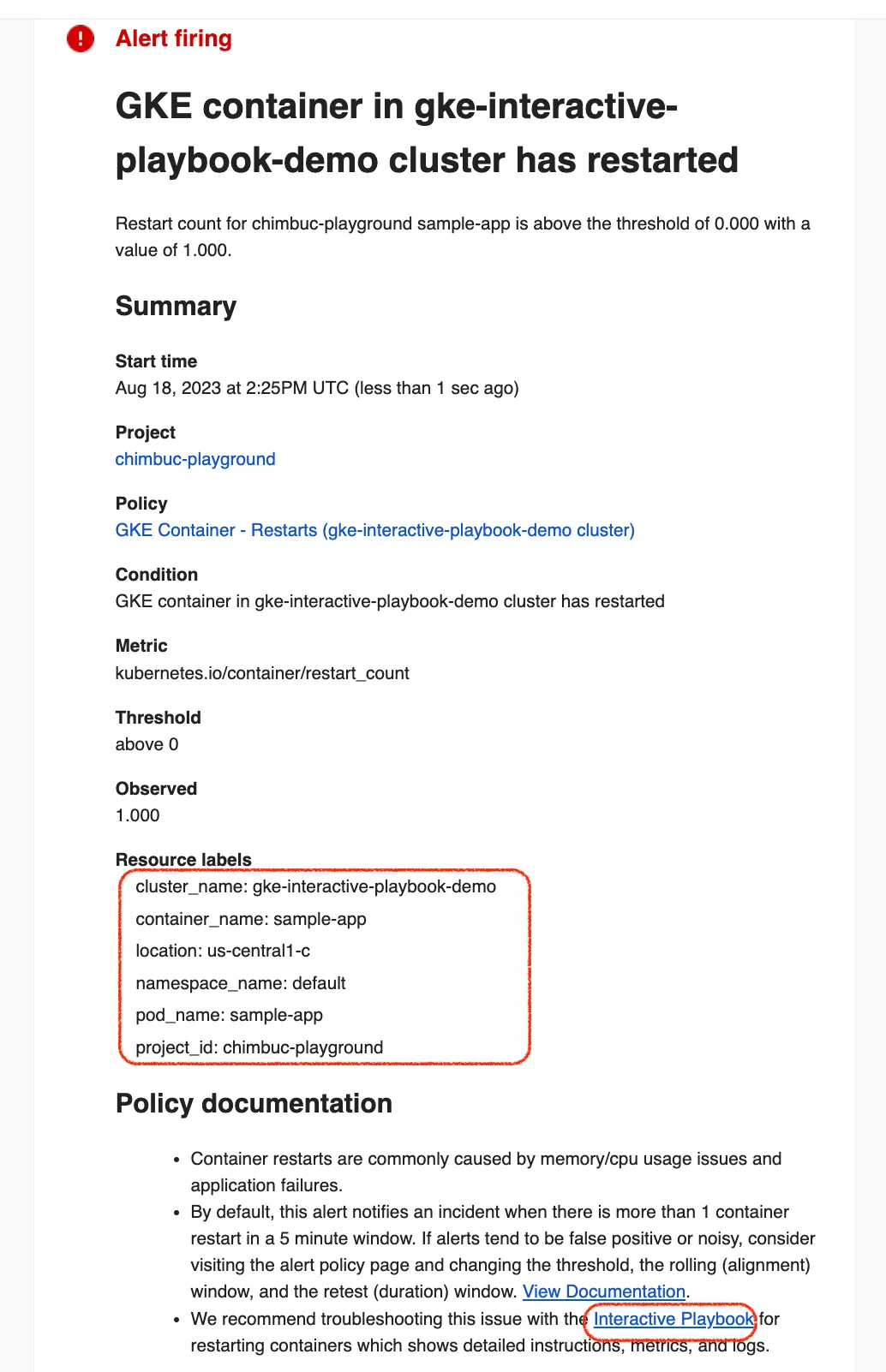Click the Summary section heading
Screen dimensions: 886x1372
[176, 306]
